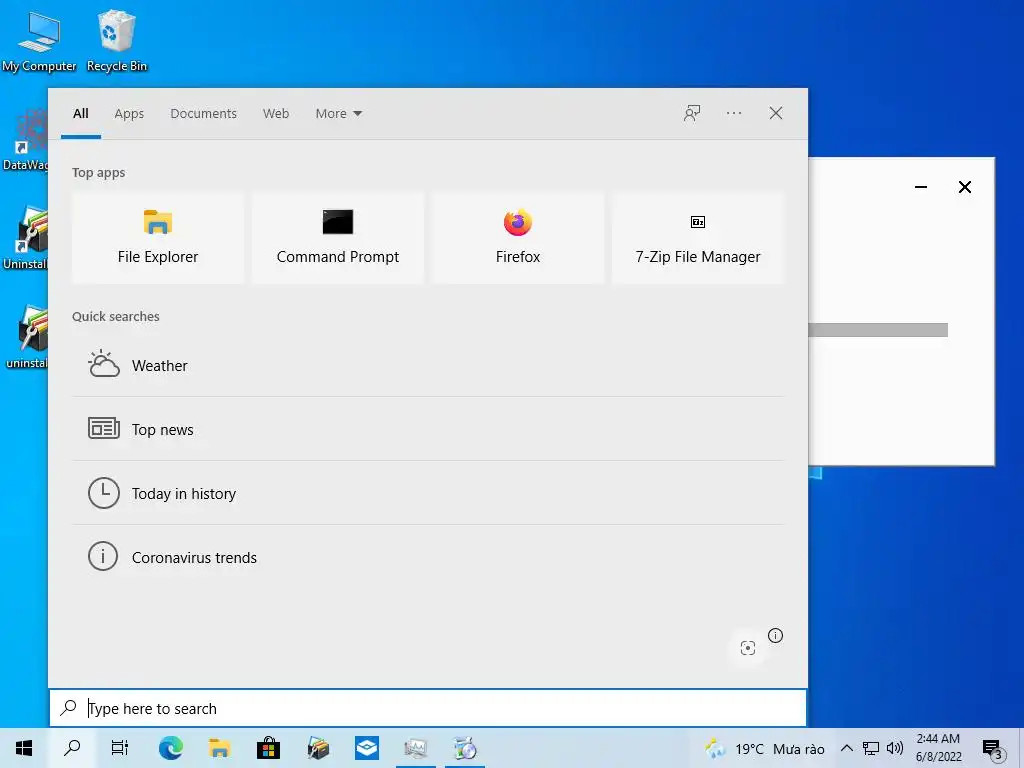The image size is (1024, 768).
Task: Select Top news quick search
Action: click(428, 429)
